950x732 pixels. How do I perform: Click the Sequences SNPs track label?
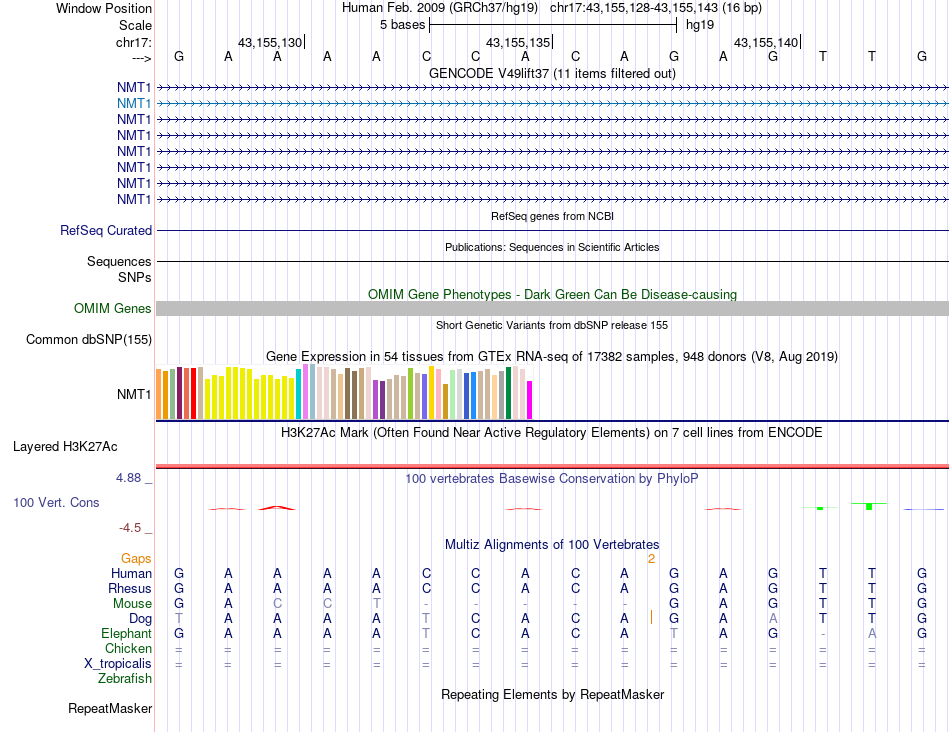coord(119,269)
